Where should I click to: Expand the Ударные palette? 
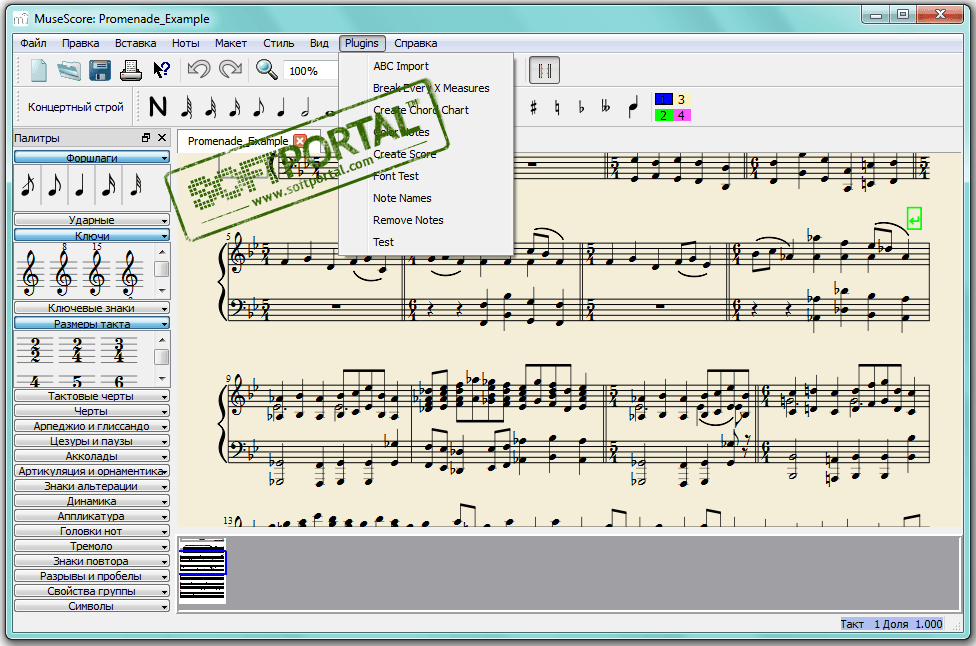[92, 220]
